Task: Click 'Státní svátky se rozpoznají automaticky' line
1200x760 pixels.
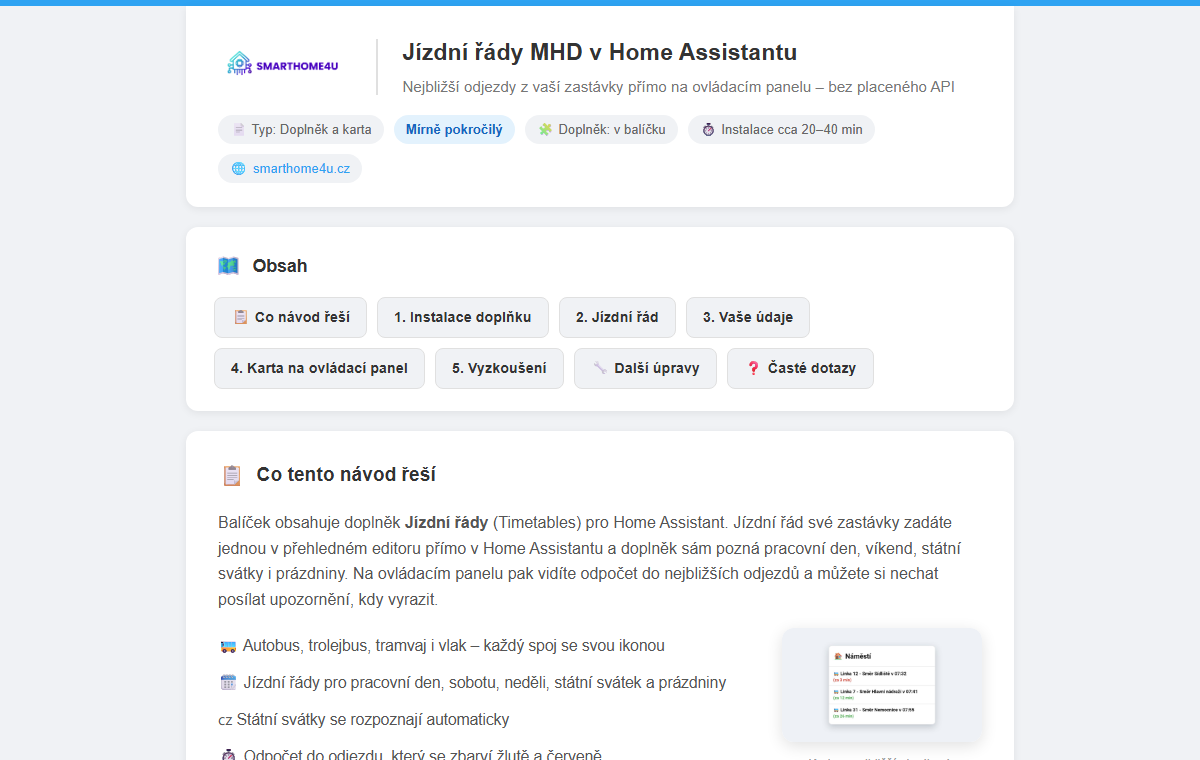Action: (373, 720)
